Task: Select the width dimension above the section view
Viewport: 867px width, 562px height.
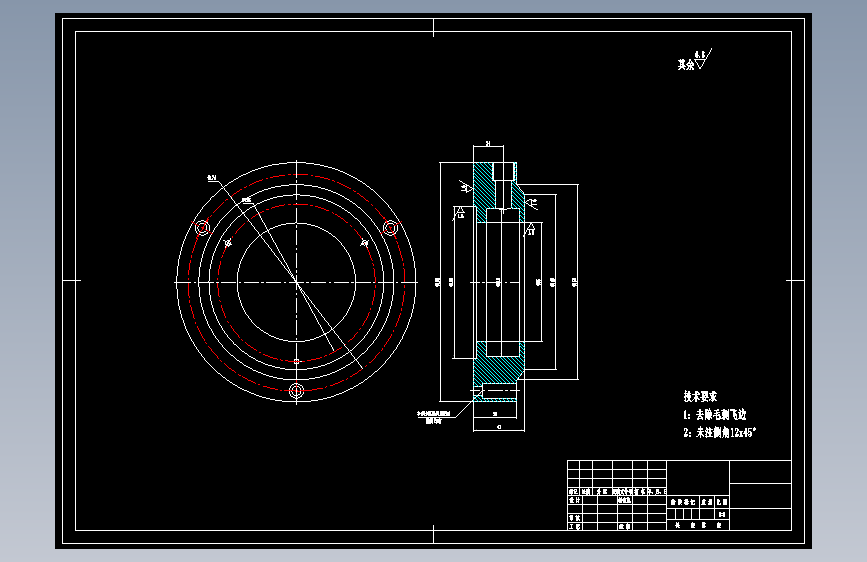Action: click(488, 144)
